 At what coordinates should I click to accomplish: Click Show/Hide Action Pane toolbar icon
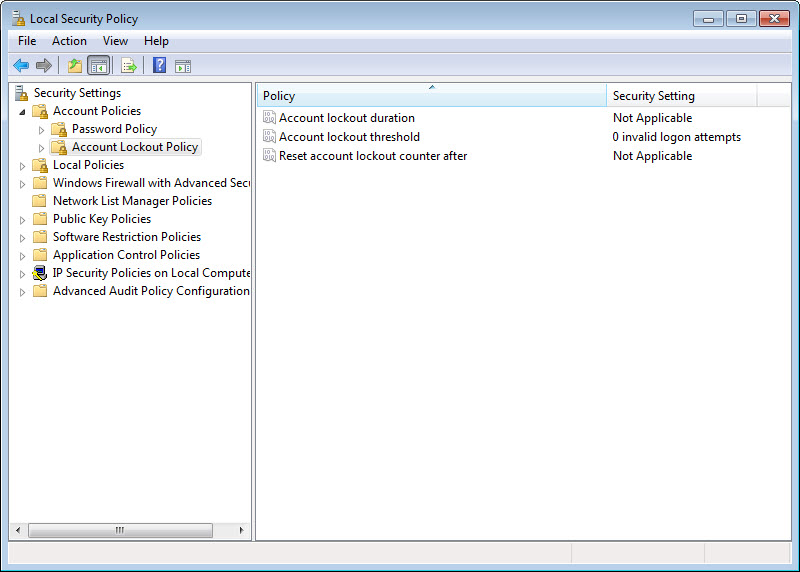tap(183, 66)
